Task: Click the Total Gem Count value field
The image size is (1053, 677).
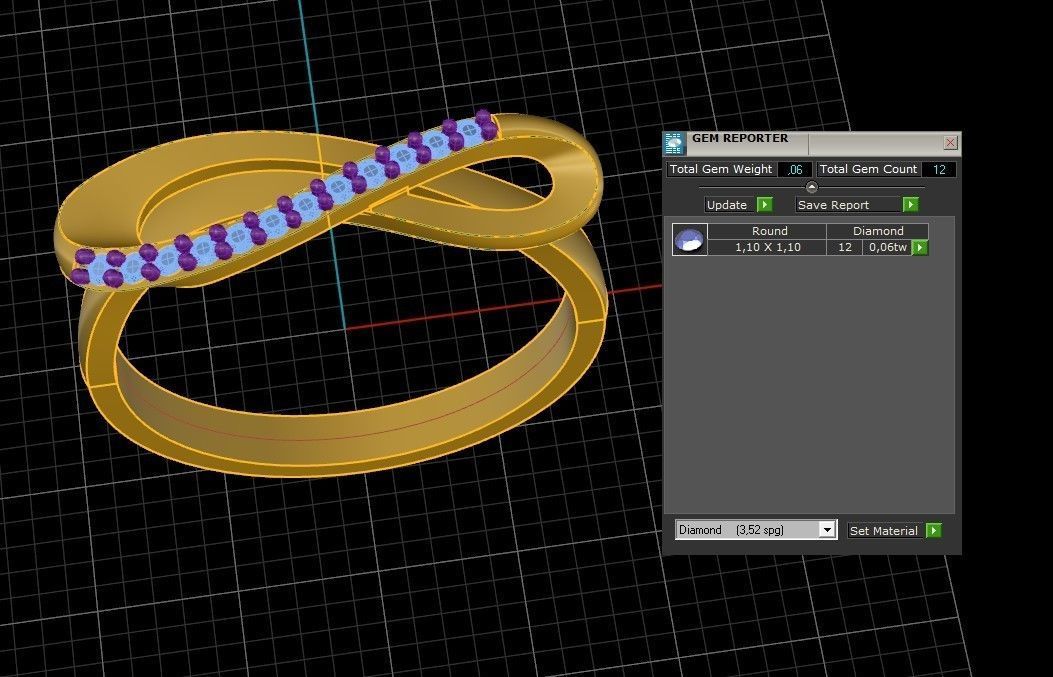Action: [x=939, y=169]
